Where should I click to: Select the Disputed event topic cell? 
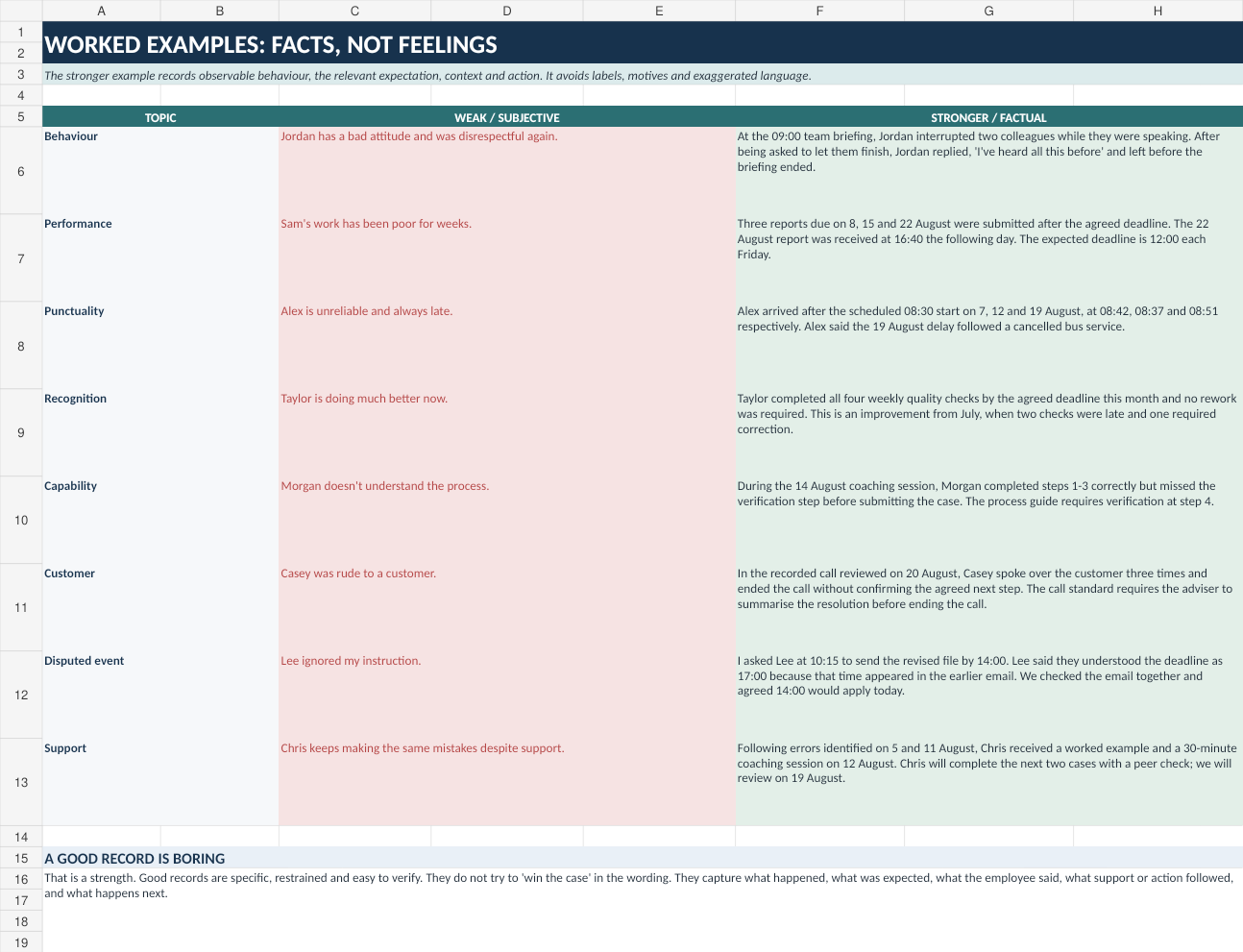160,696
